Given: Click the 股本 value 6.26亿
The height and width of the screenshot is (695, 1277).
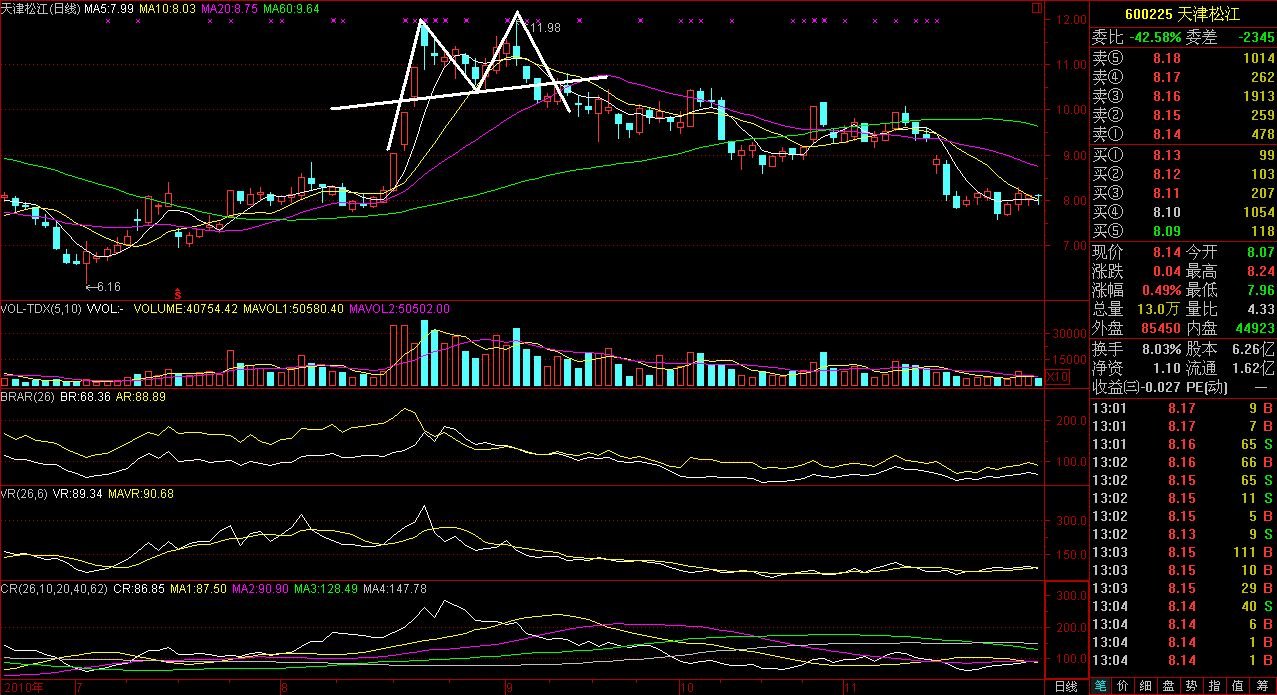Looking at the screenshot, I should point(1253,349).
